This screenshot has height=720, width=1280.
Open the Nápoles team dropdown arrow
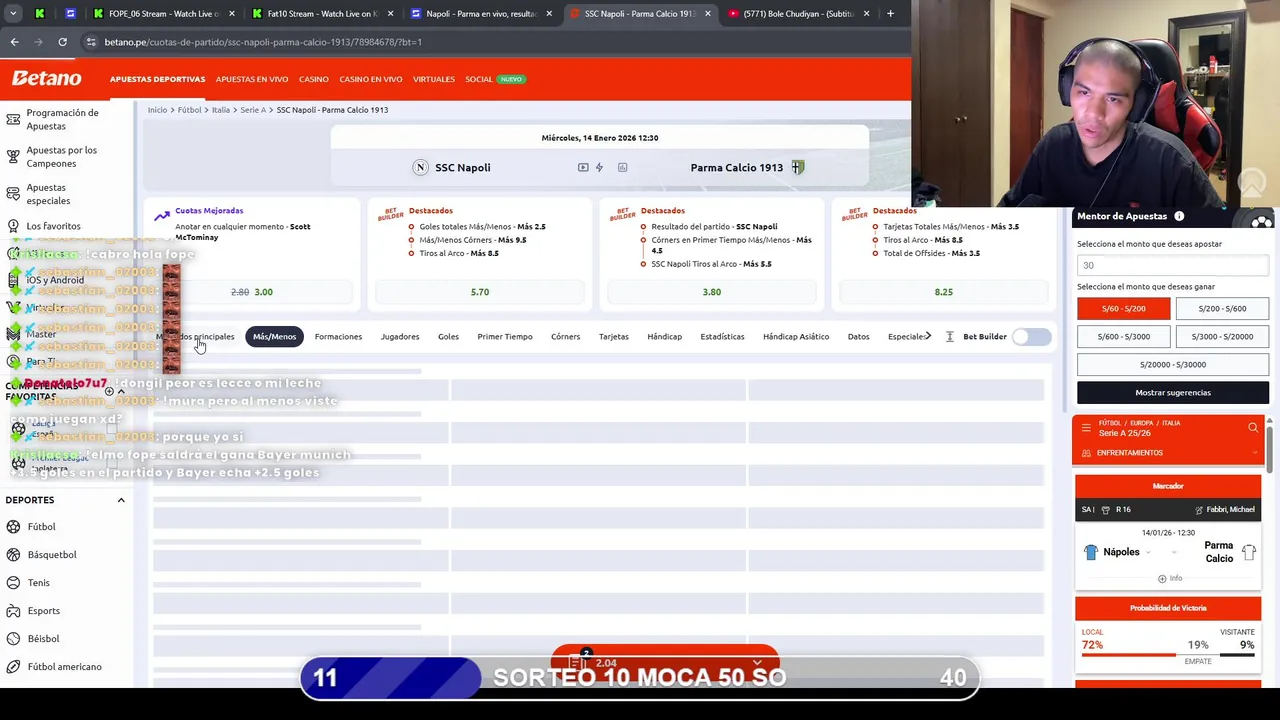[1147, 552]
